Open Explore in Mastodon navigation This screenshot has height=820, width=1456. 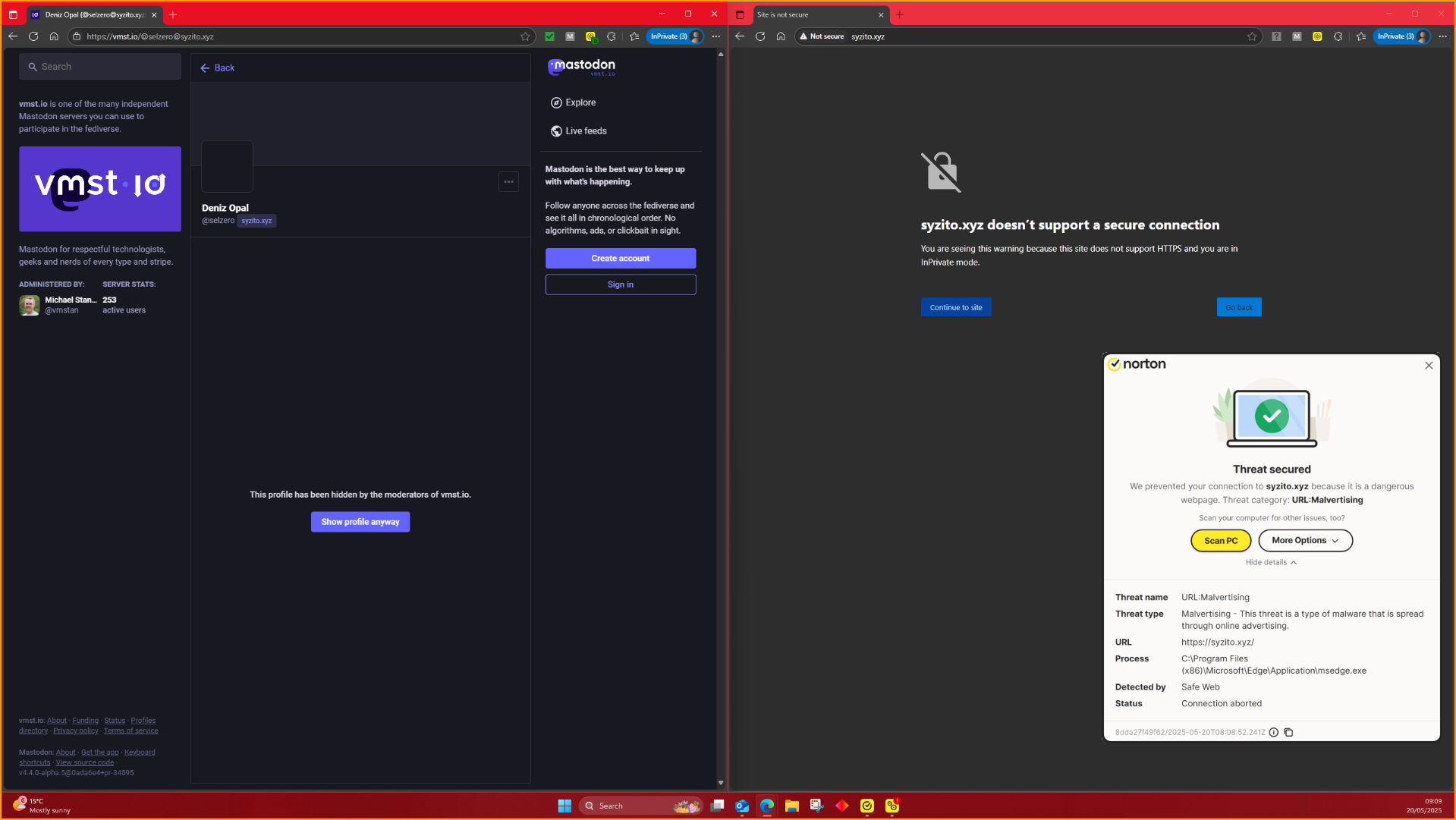tap(573, 102)
